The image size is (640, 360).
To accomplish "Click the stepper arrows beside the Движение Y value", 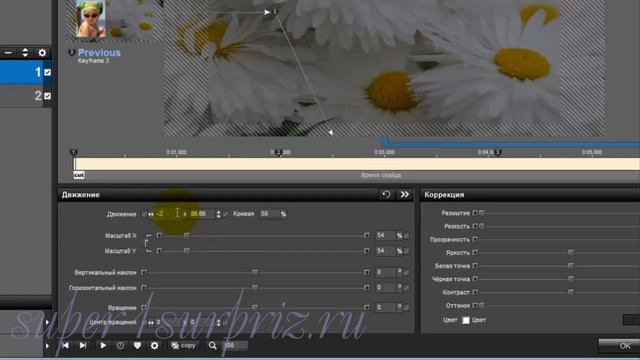I will pos(218,214).
